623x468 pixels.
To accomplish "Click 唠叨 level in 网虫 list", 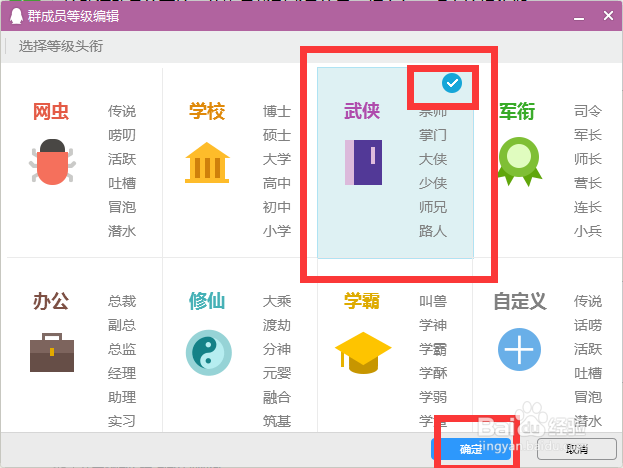I will click(x=122, y=135).
